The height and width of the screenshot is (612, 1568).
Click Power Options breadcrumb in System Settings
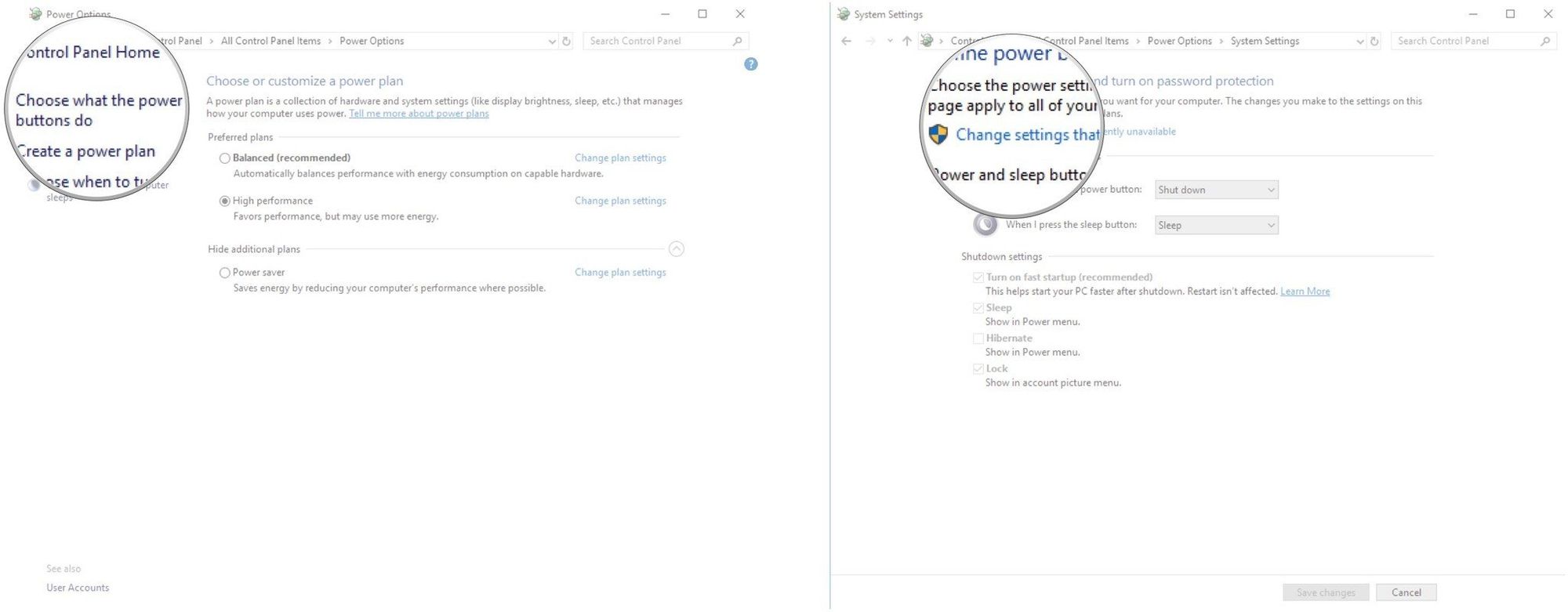pyautogui.click(x=1179, y=42)
